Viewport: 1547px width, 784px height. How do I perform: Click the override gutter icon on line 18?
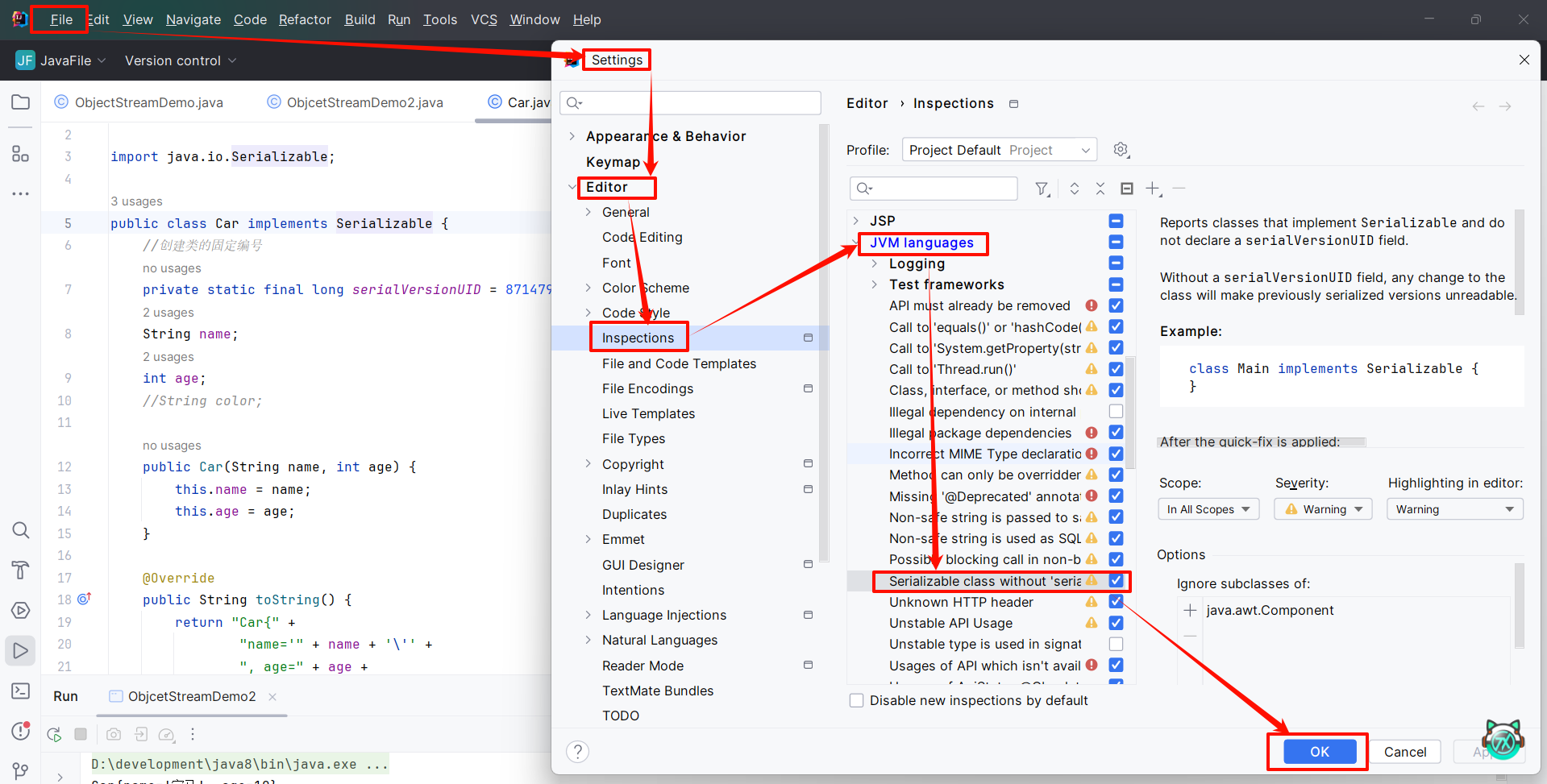(85, 599)
